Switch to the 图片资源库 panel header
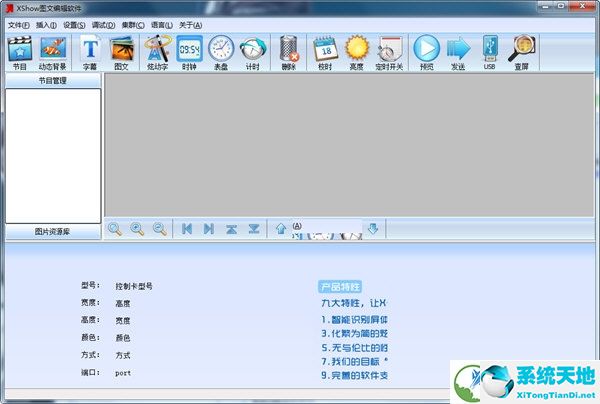 (x=53, y=231)
